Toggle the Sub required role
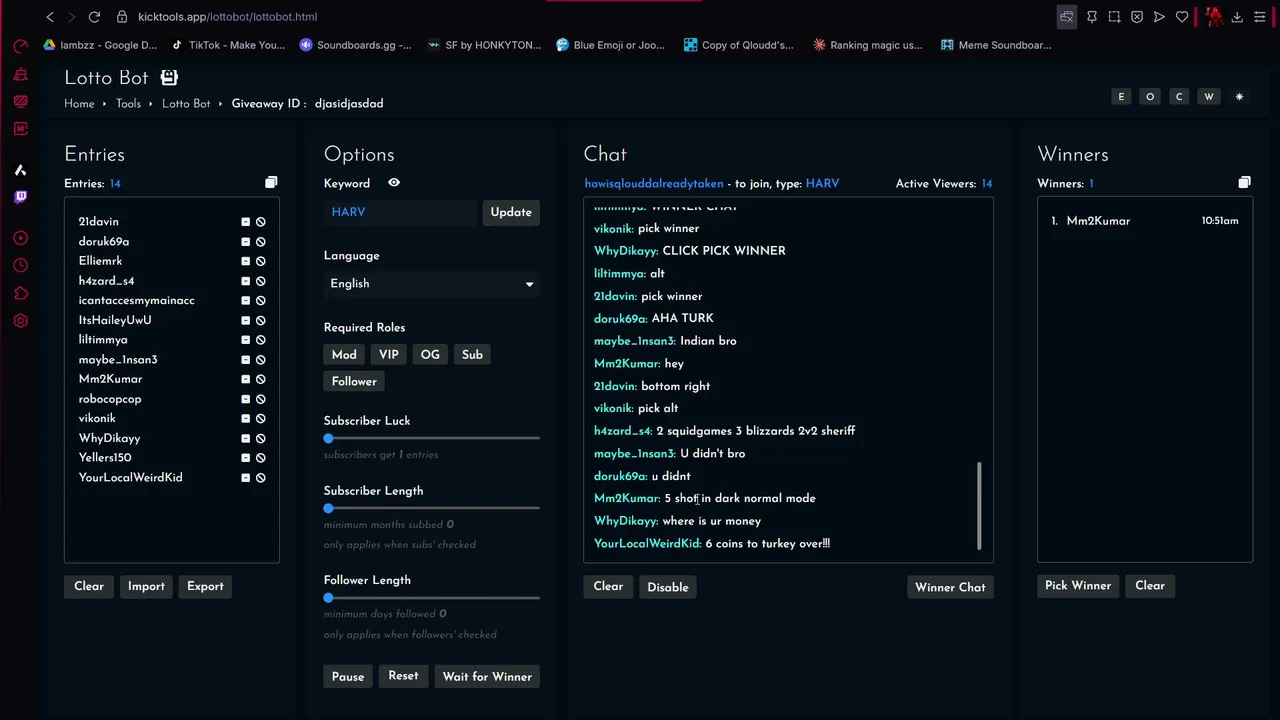Viewport: 1280px width, 720px height. click(x=472, y=355)
